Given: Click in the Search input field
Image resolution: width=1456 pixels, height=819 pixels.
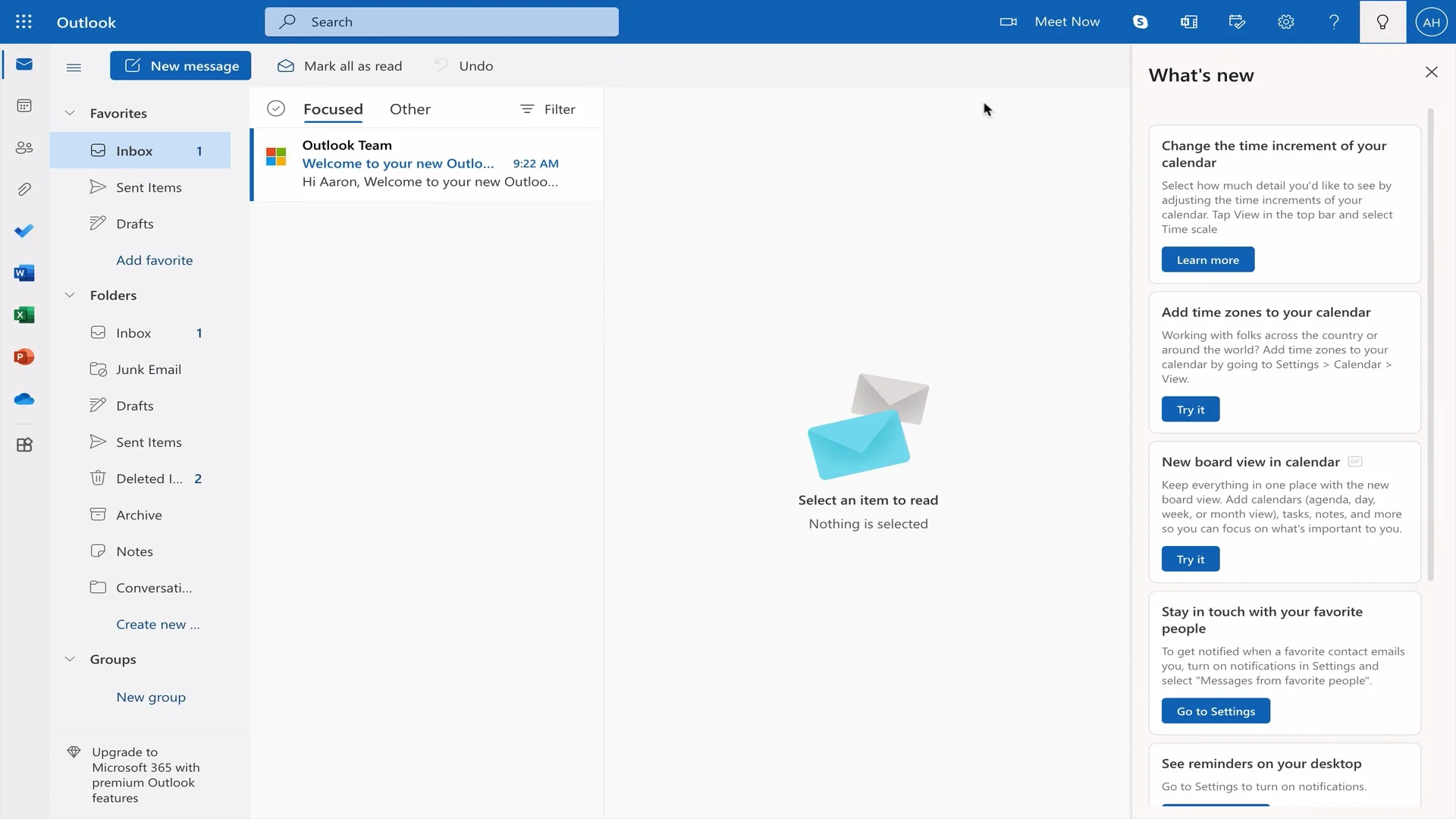Looking at the screenshot, I should click(x=455, y=22).
